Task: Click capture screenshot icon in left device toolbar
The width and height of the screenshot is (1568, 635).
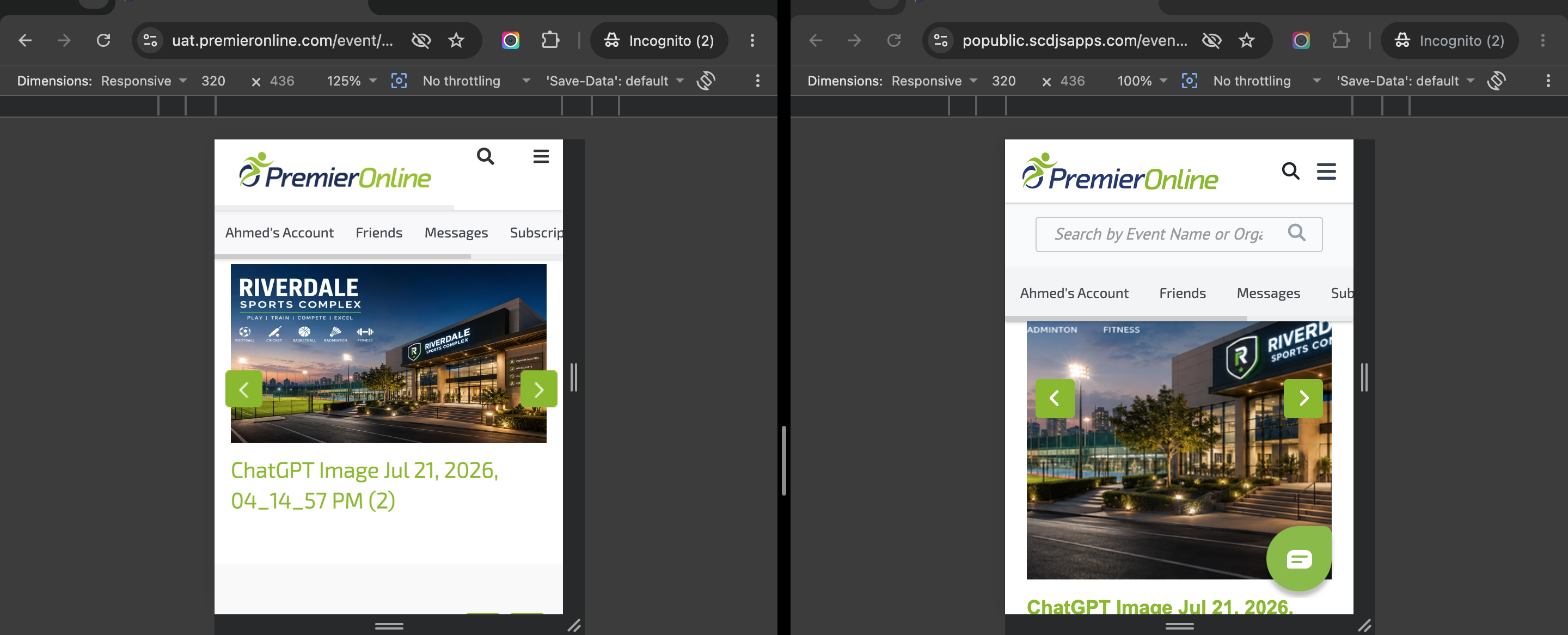Action: [399, 81]
